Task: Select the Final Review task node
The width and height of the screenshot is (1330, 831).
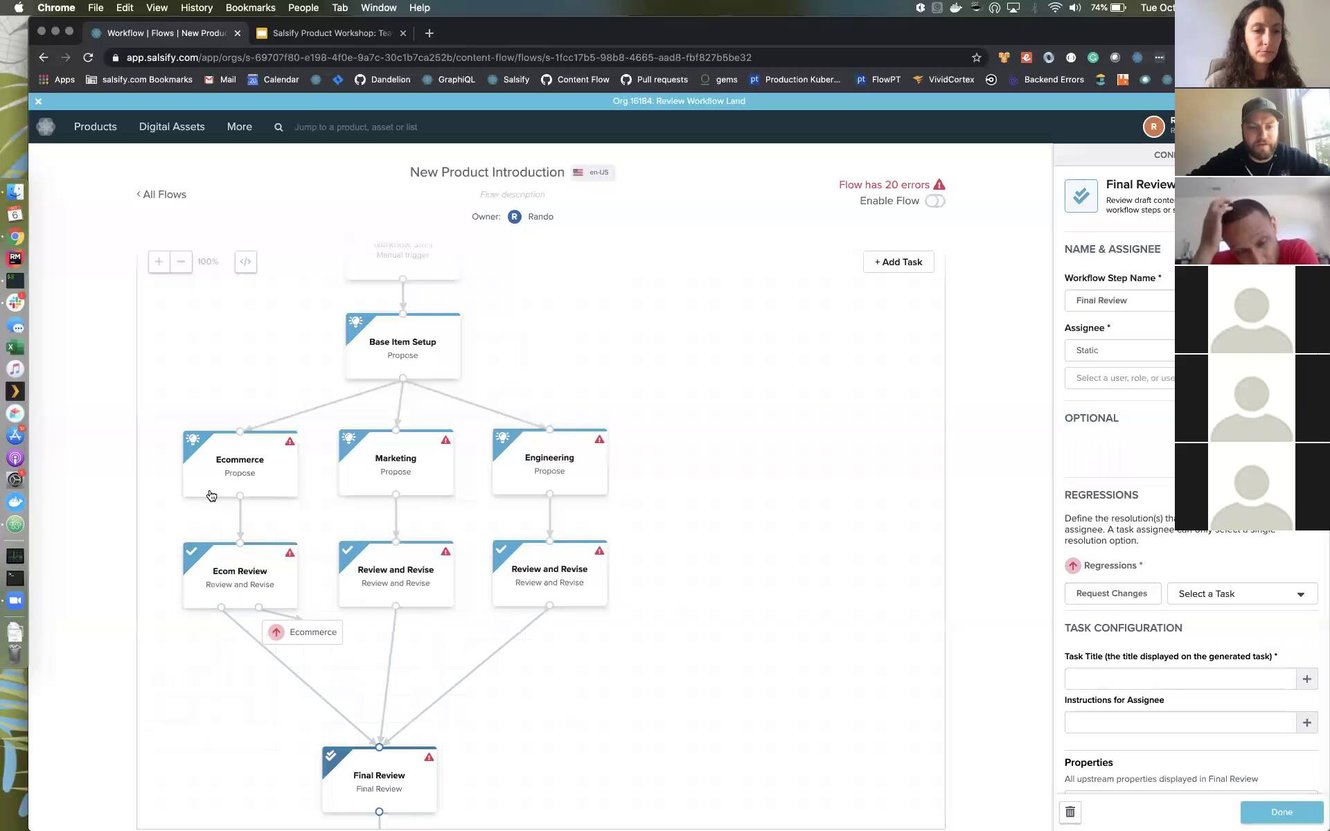Action: coord(379,779)
